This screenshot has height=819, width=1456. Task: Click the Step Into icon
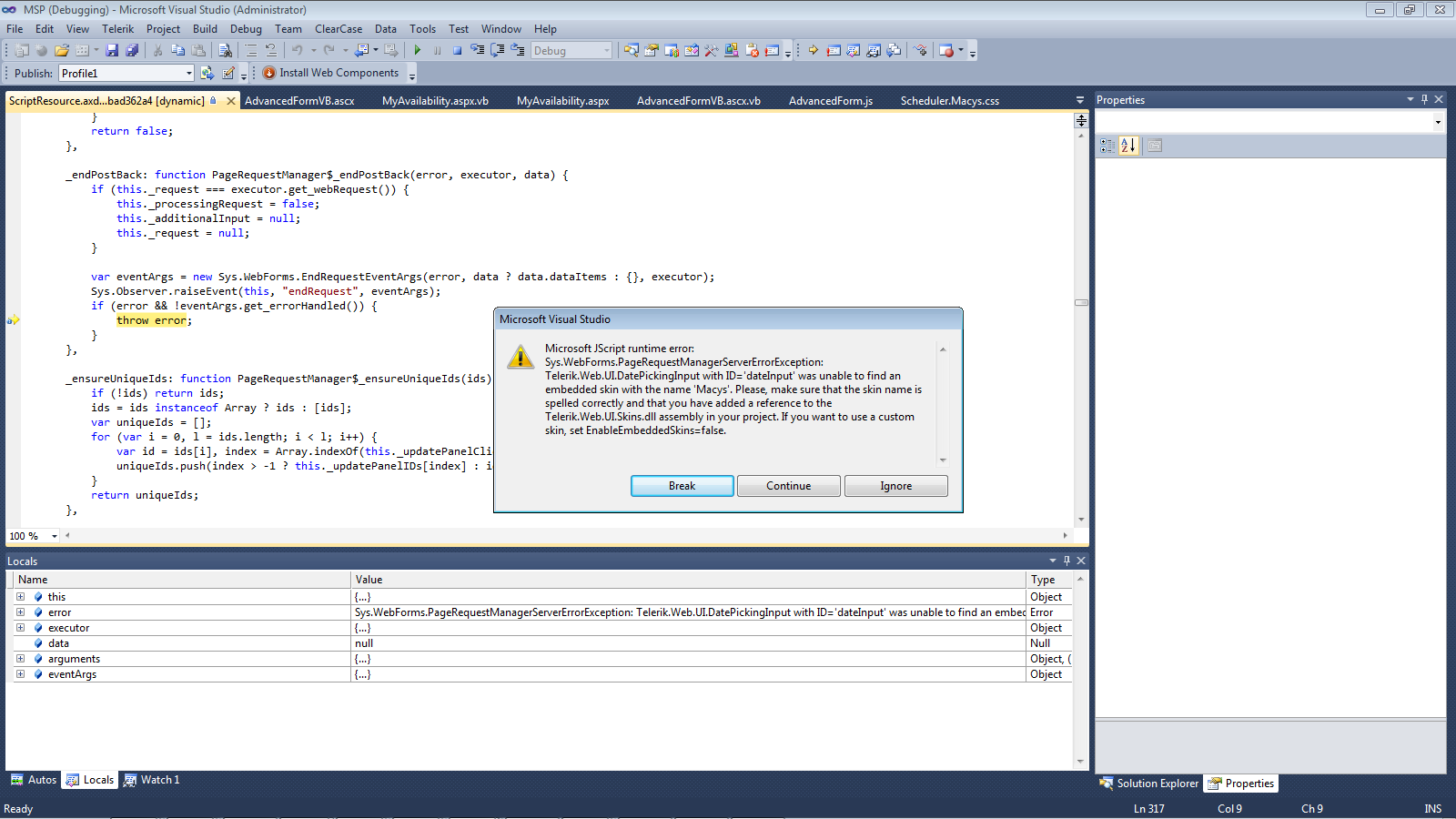click(x=478, y=51)
